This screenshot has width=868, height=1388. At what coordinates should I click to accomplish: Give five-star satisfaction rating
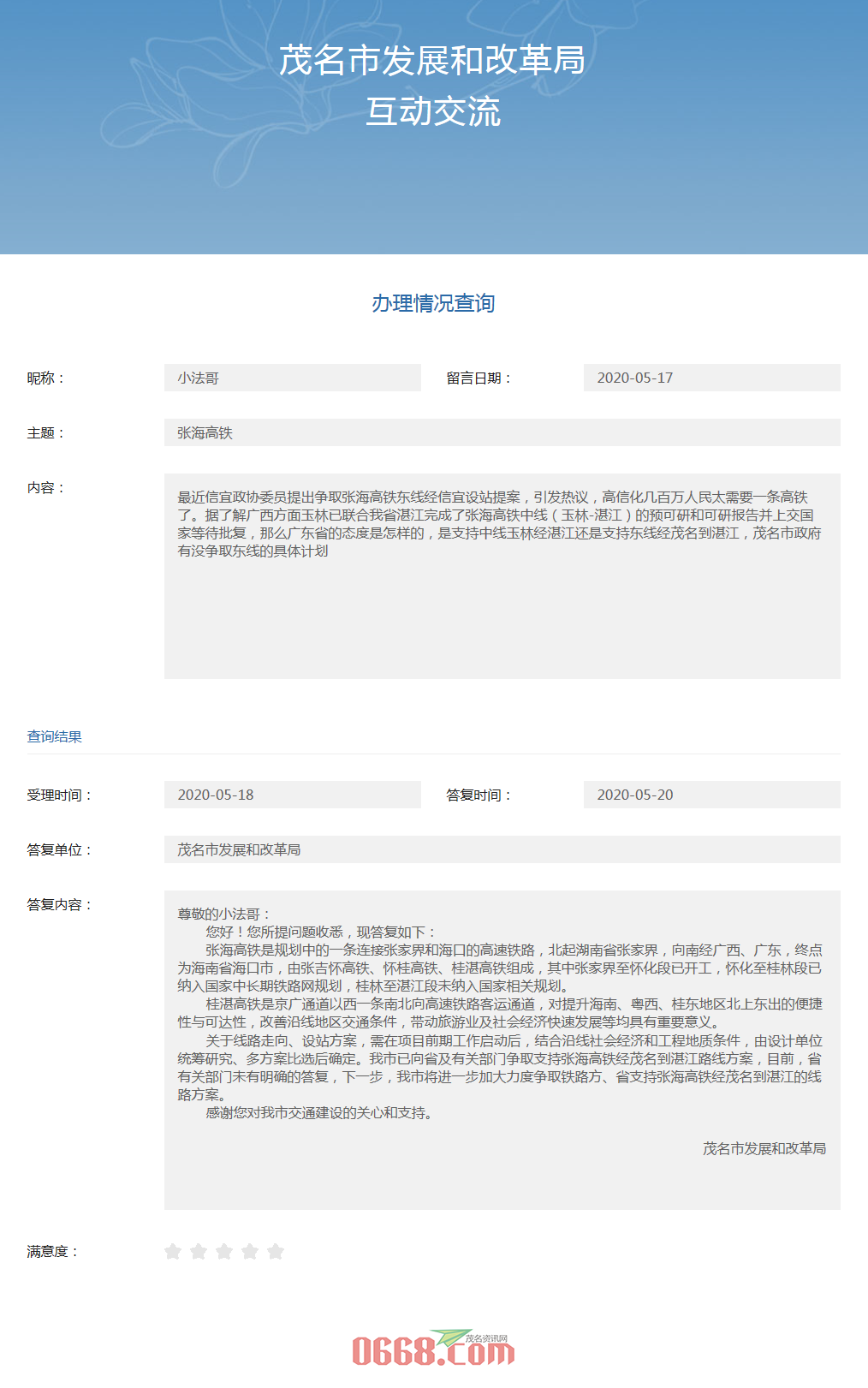click(276, 1252)
